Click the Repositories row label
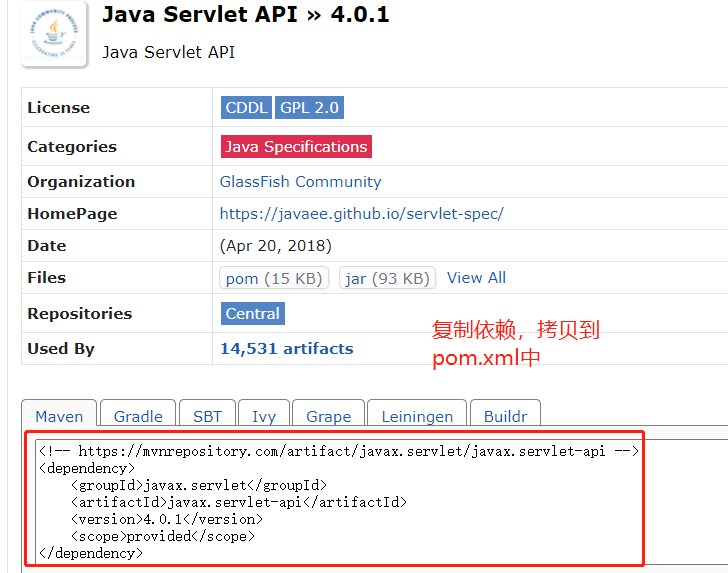728x573 pixels. [80, 313]
